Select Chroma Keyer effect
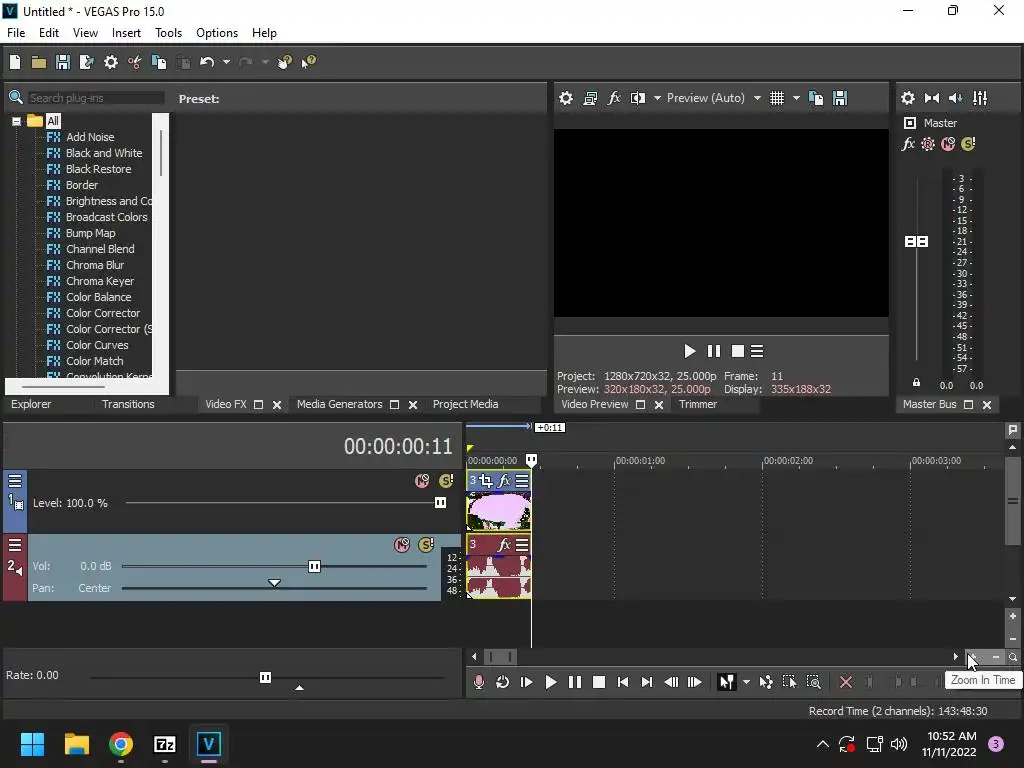Screen dimensions: 1024x768 tap(99, 281)
